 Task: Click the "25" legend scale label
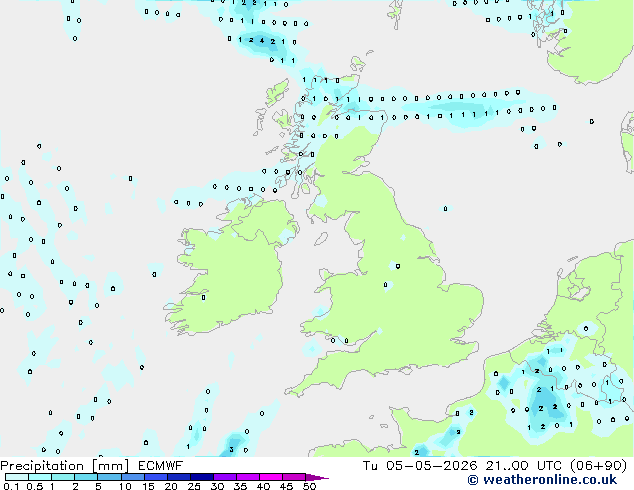coord(194,486)
